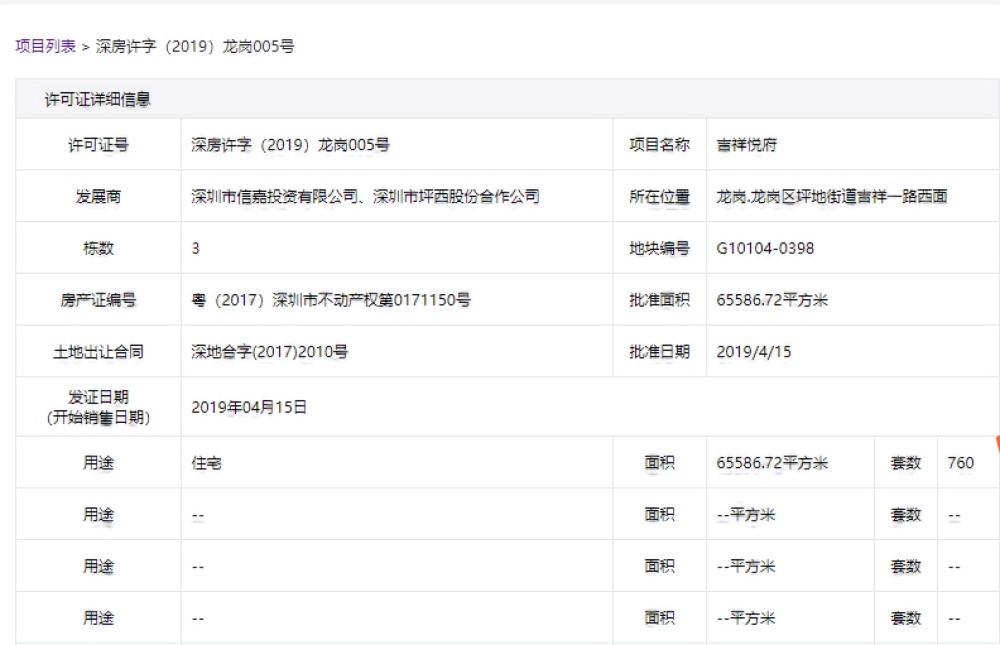Image resolution: width=1000 pixels, height=645 pixels.
Task: Click breadcrumb text 深房许字（2019）龙岗005号
Action: click(195, 46)
